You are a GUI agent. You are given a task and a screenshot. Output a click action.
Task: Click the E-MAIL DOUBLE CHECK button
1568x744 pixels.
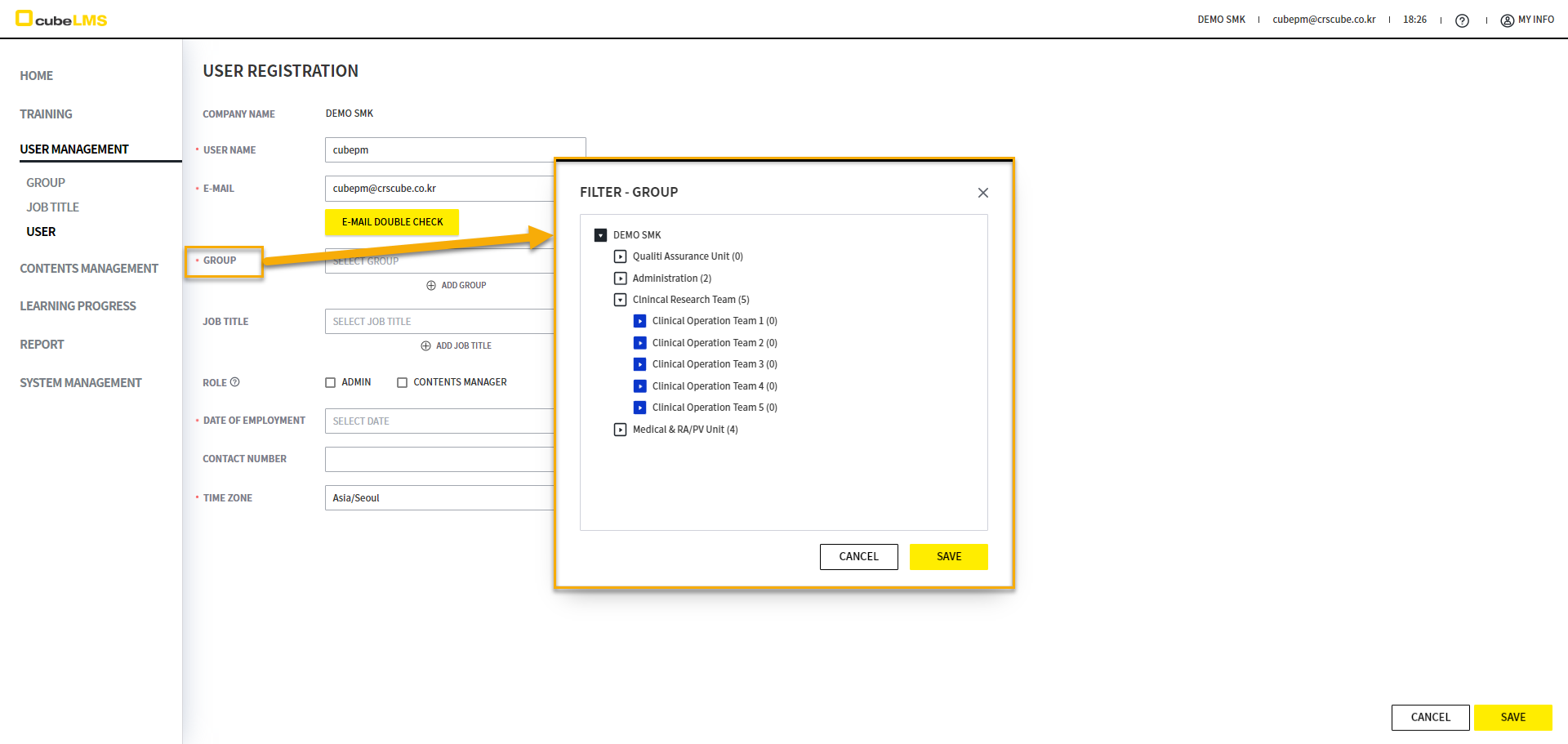coord(392,222)
